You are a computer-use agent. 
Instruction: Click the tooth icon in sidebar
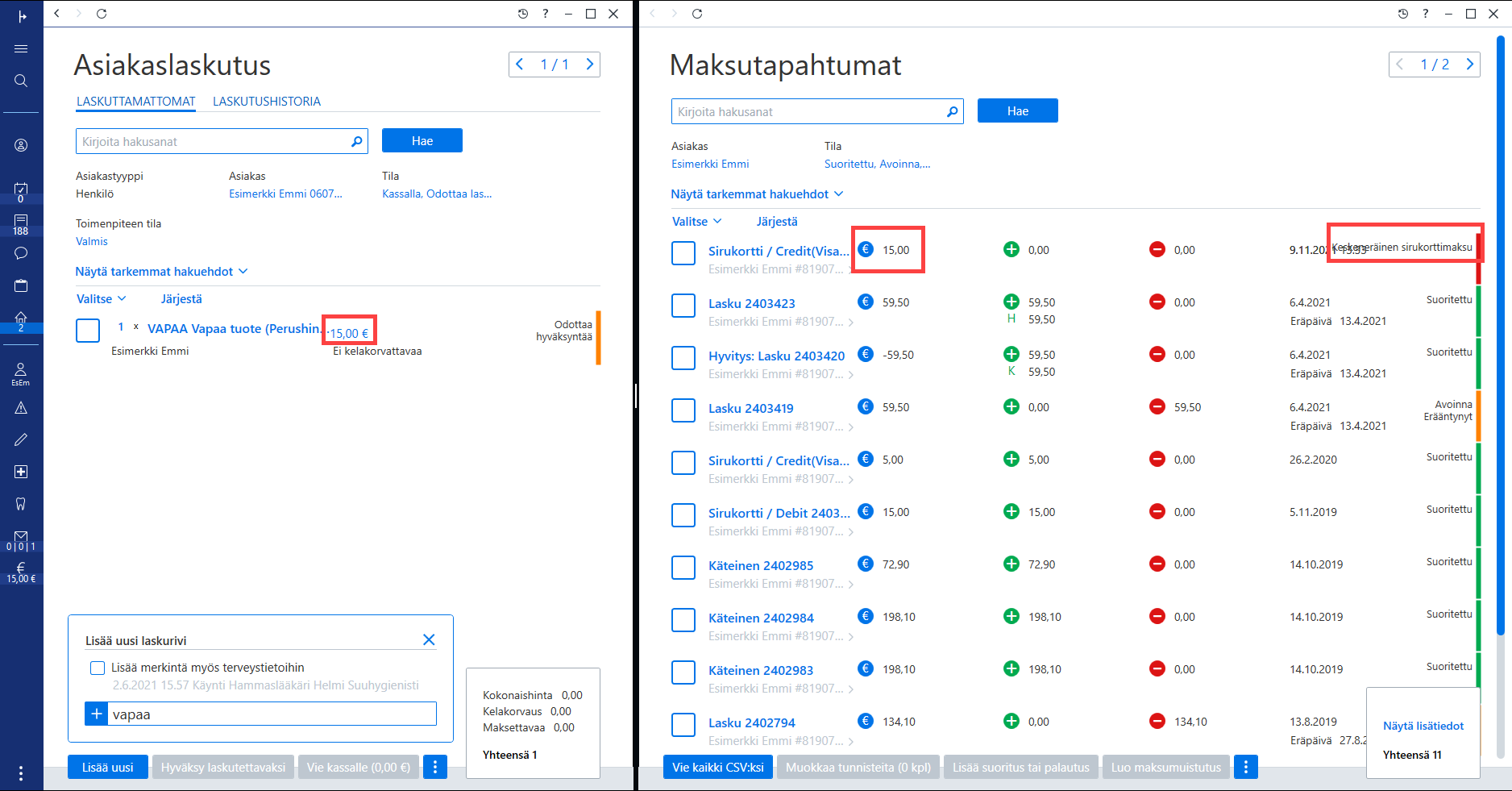tap(21, 504)
